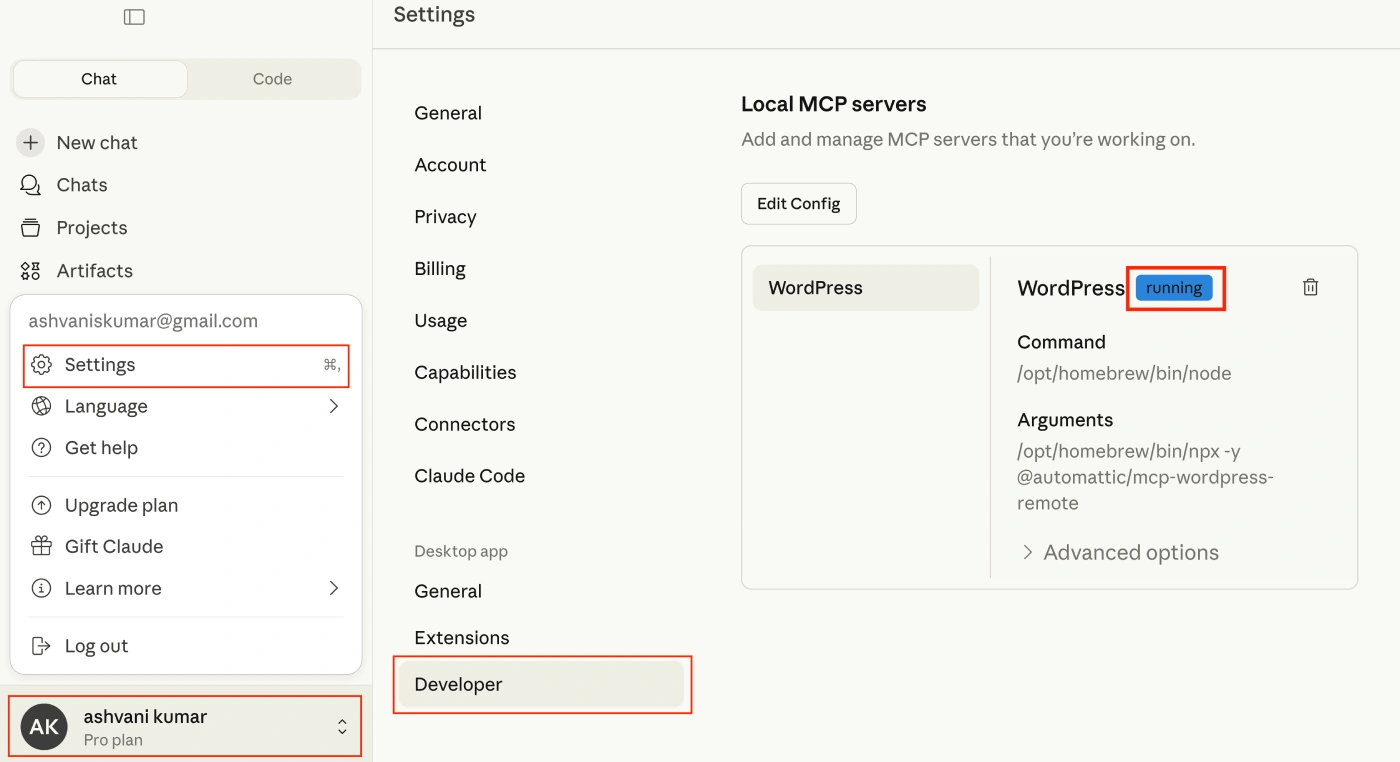The width and height of the screenshot is (1400, 762).
Task: Expand the Learn more submenu arrow
Action: pyautogui.click(x=334, y=588)
